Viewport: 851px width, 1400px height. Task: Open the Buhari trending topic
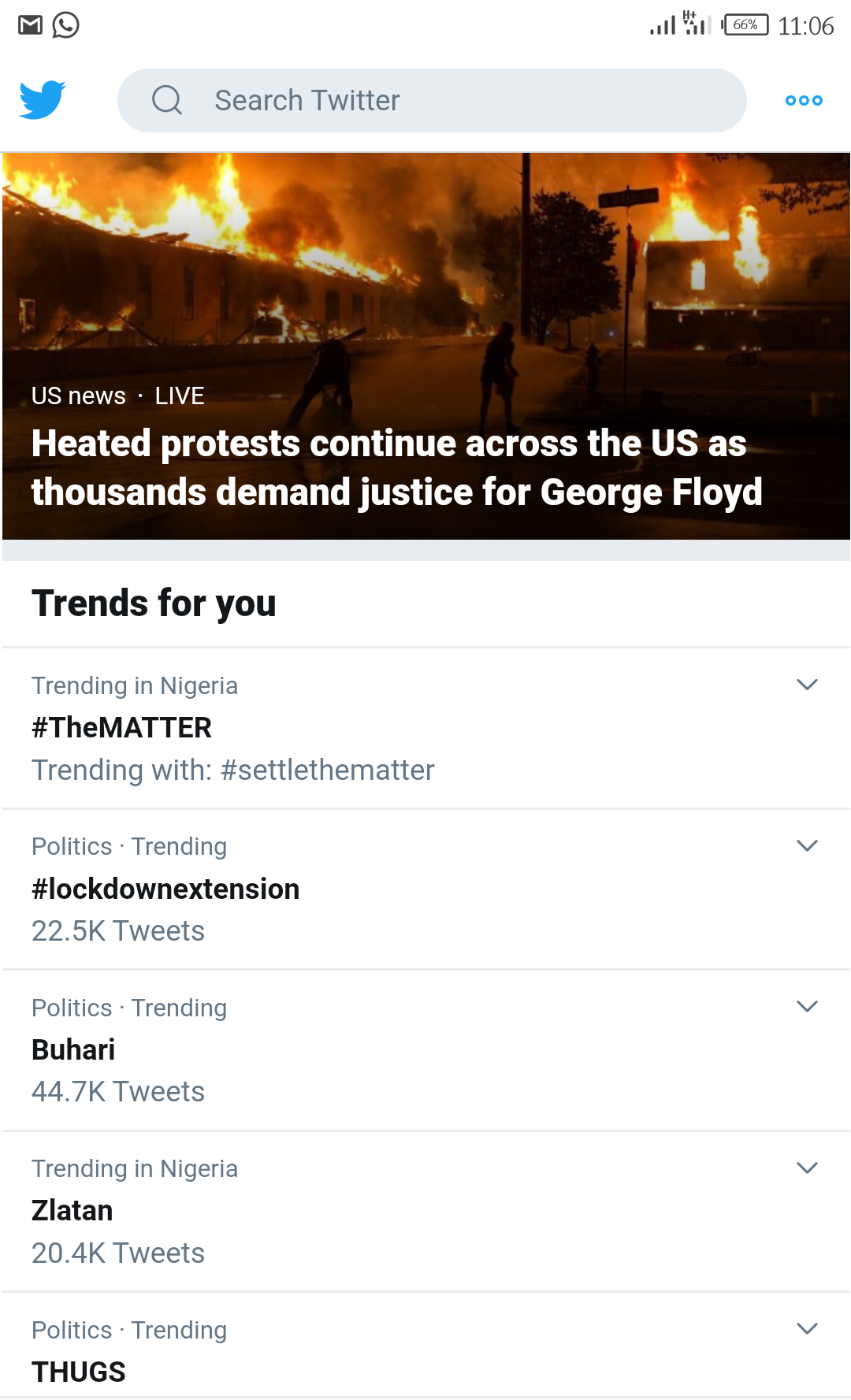tap(73, 1049)
